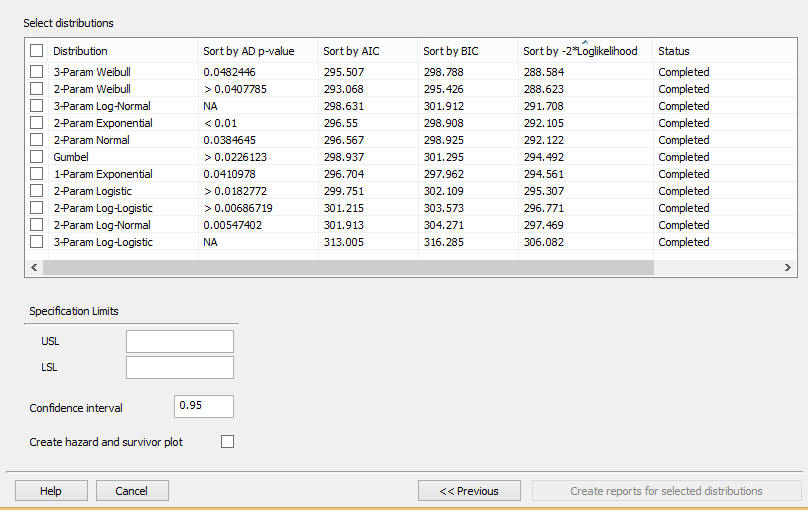Click the Status column header

point(673,51)
